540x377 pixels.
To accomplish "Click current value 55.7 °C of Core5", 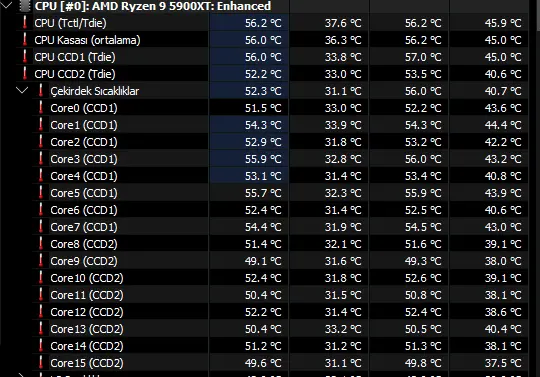I will (x=263, y=193).
